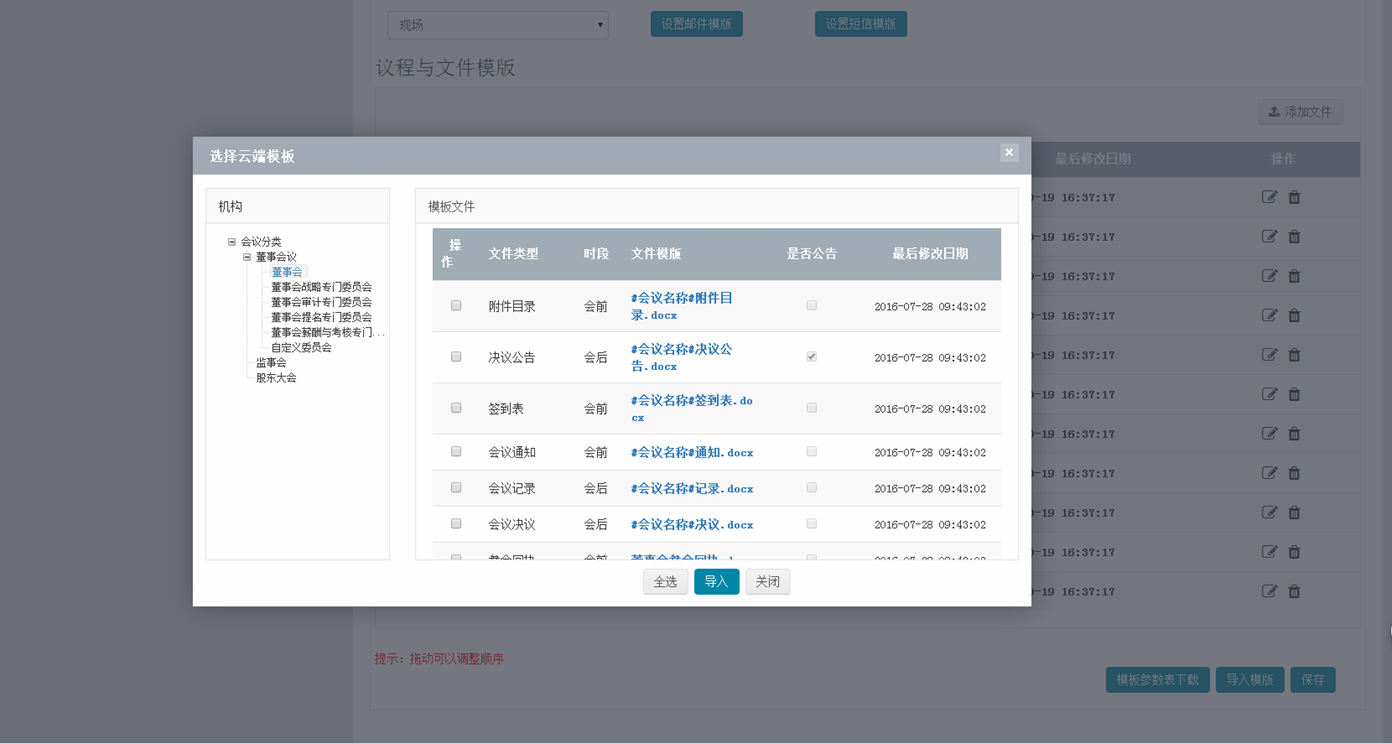Select 董事会薪酬与考核专门... tree node

tap(328, 332)
